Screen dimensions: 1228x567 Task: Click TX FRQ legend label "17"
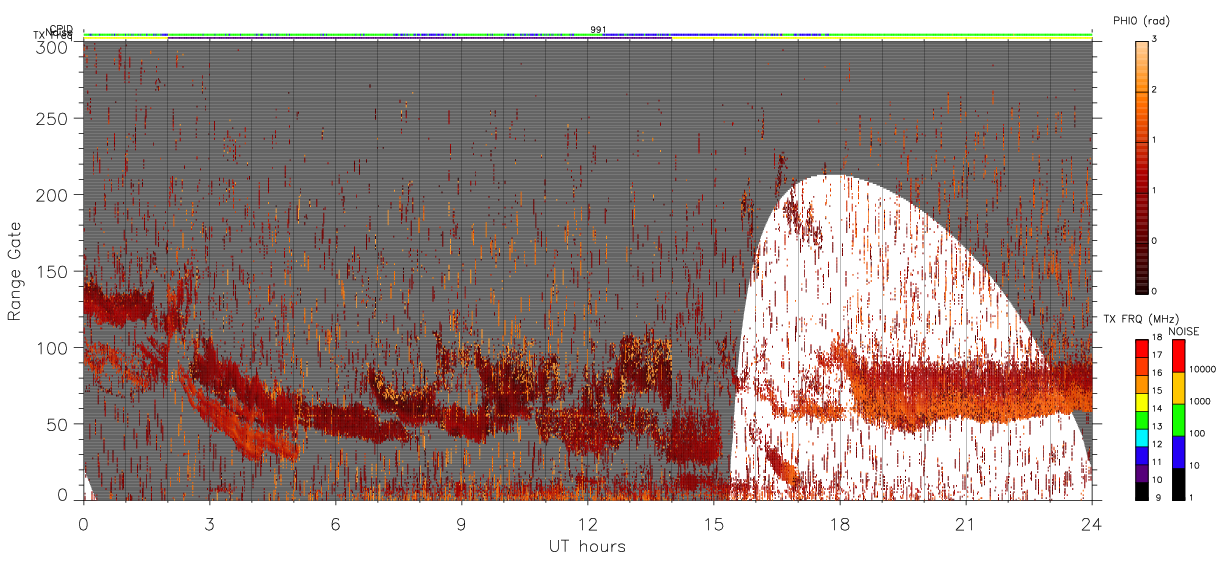click(1156, 355)
